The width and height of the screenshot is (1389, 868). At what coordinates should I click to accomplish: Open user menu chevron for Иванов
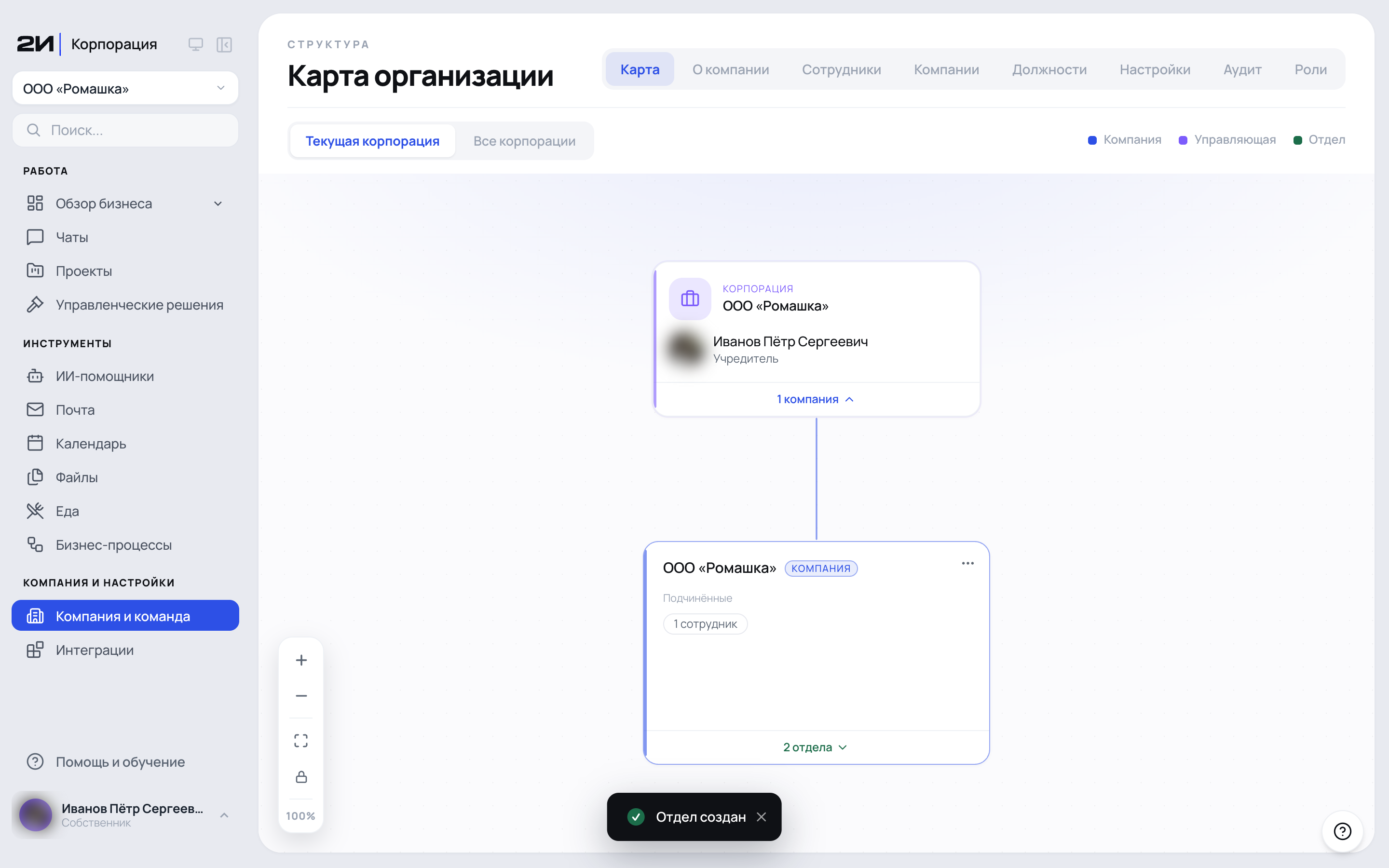(x=224, y=815)
